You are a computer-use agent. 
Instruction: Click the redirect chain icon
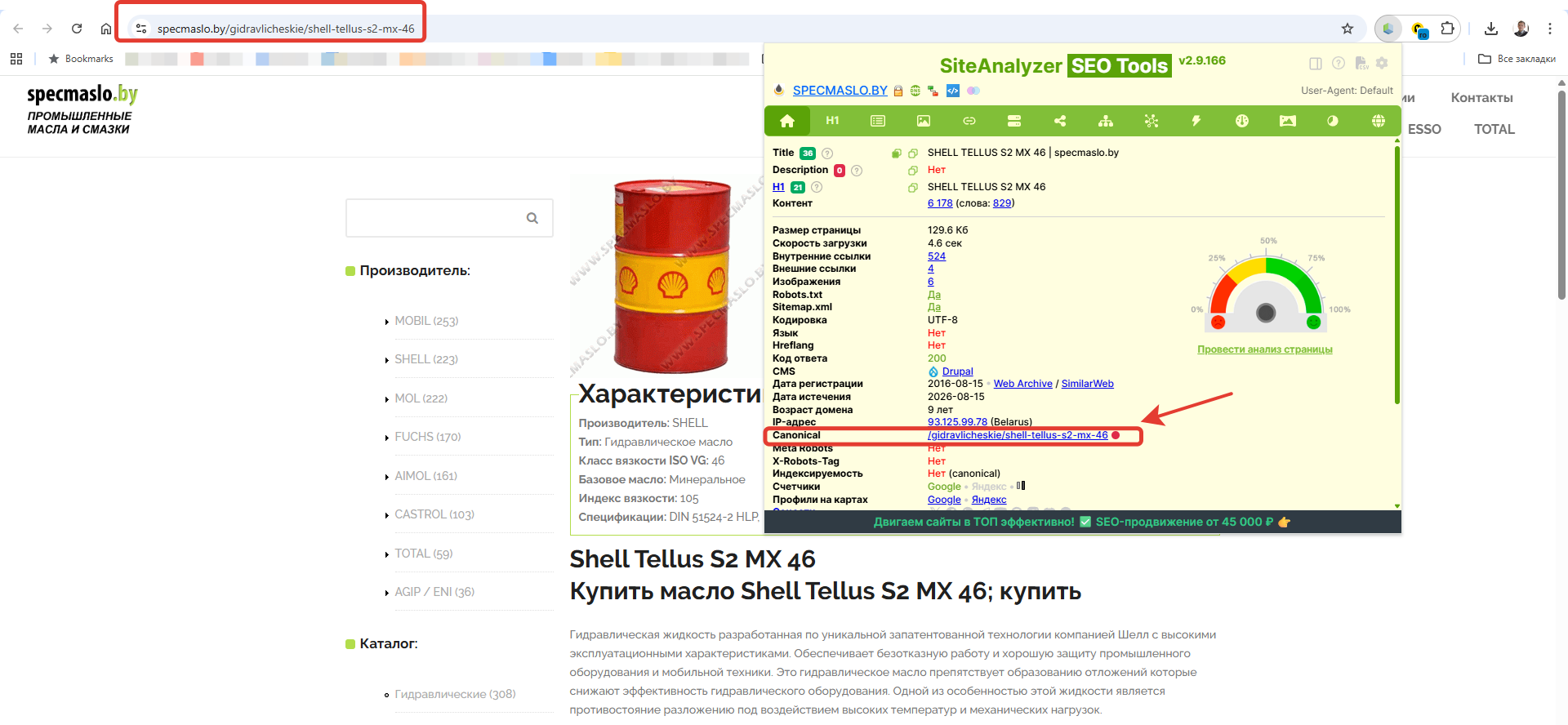(x=933, y=91)
